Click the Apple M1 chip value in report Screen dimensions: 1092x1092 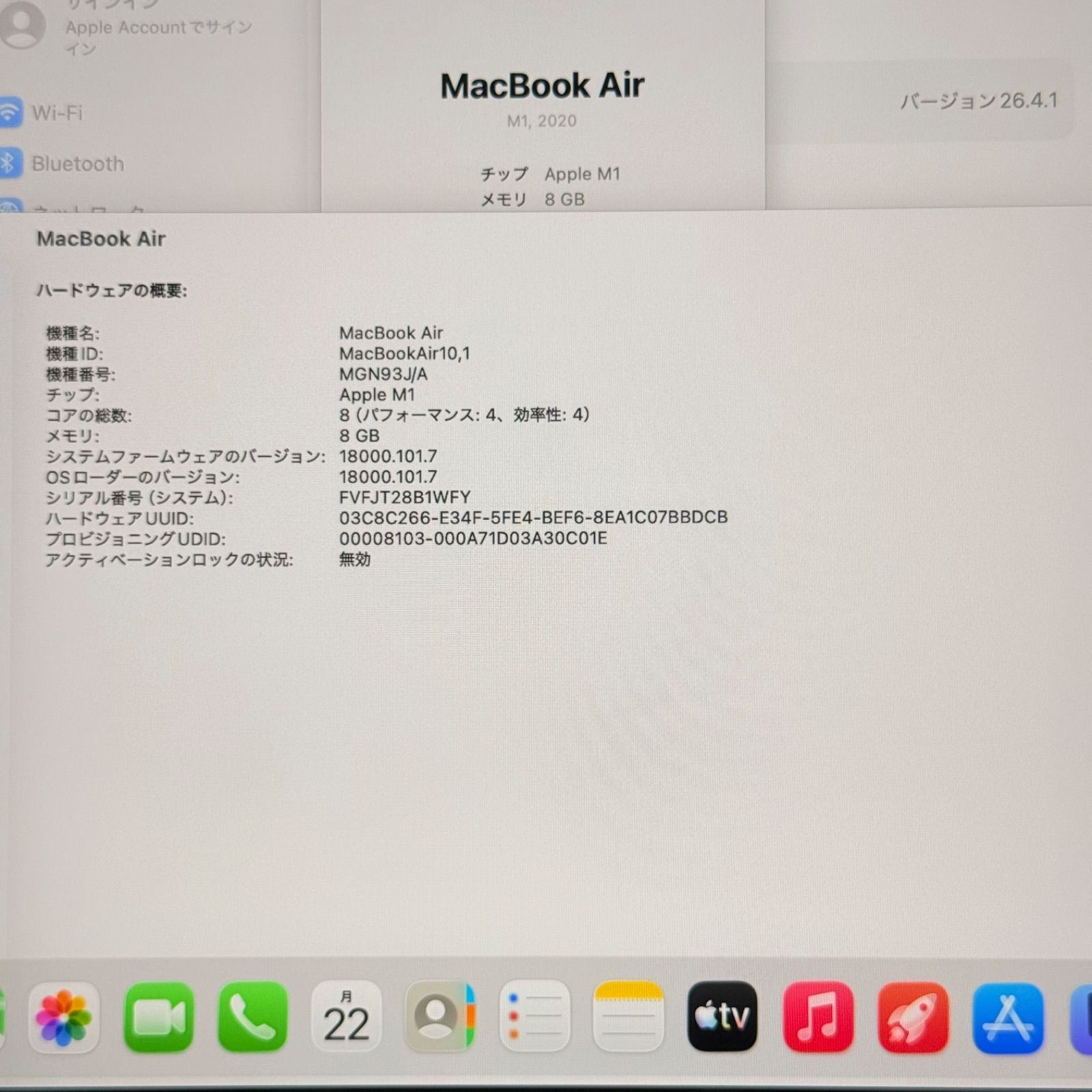(x=377, y=394)
